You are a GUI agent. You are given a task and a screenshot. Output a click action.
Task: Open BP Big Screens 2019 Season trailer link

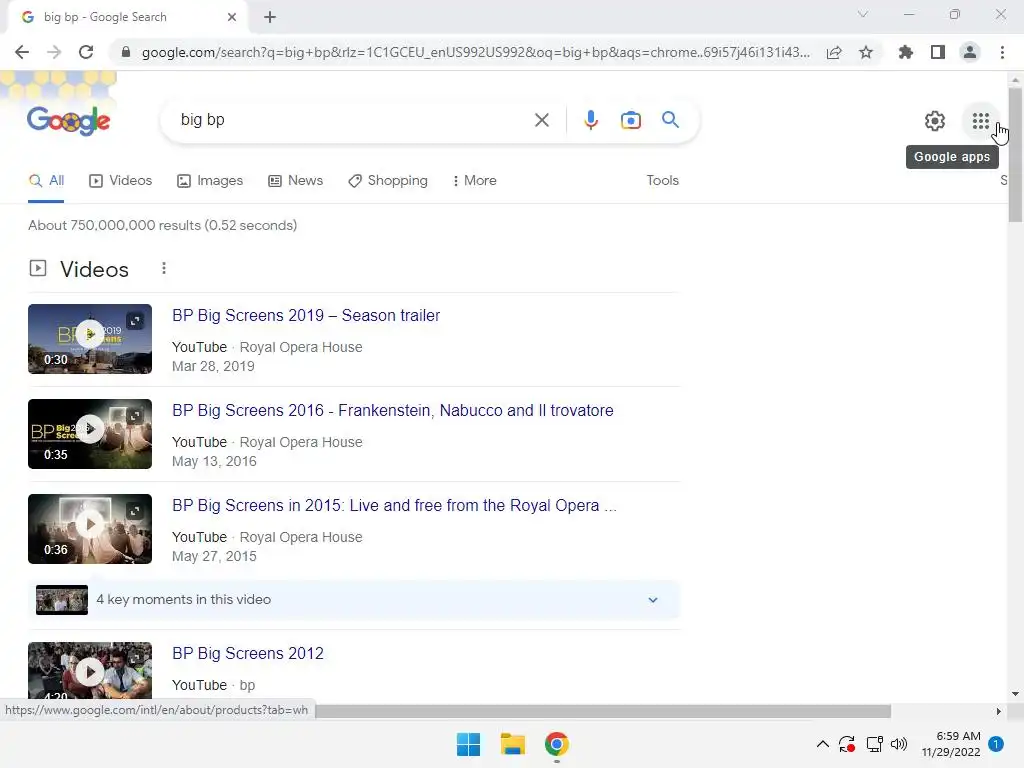[306, 315]
